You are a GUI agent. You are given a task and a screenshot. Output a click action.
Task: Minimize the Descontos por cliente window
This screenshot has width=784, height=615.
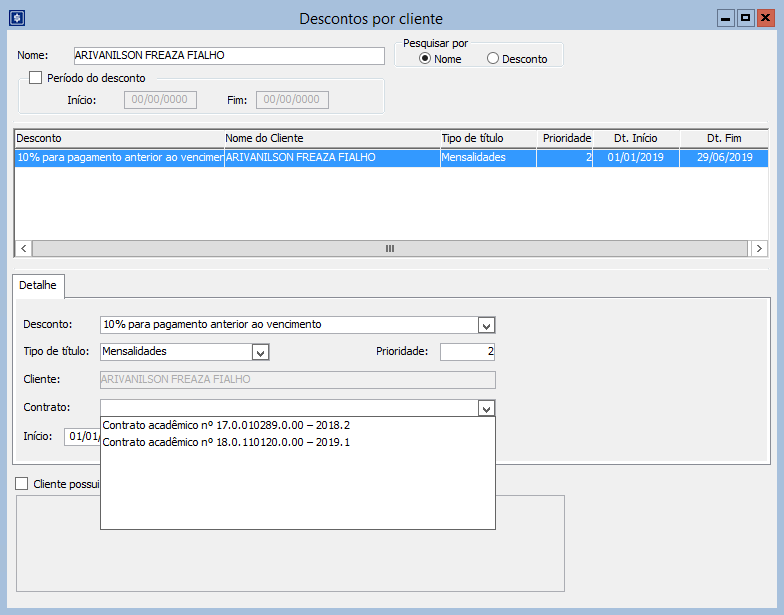pos(726,18)
